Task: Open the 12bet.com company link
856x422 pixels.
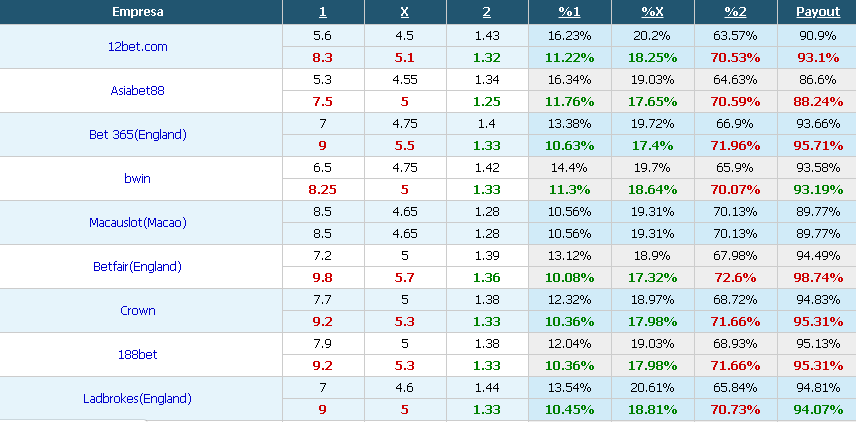Action: coord(138,47)
